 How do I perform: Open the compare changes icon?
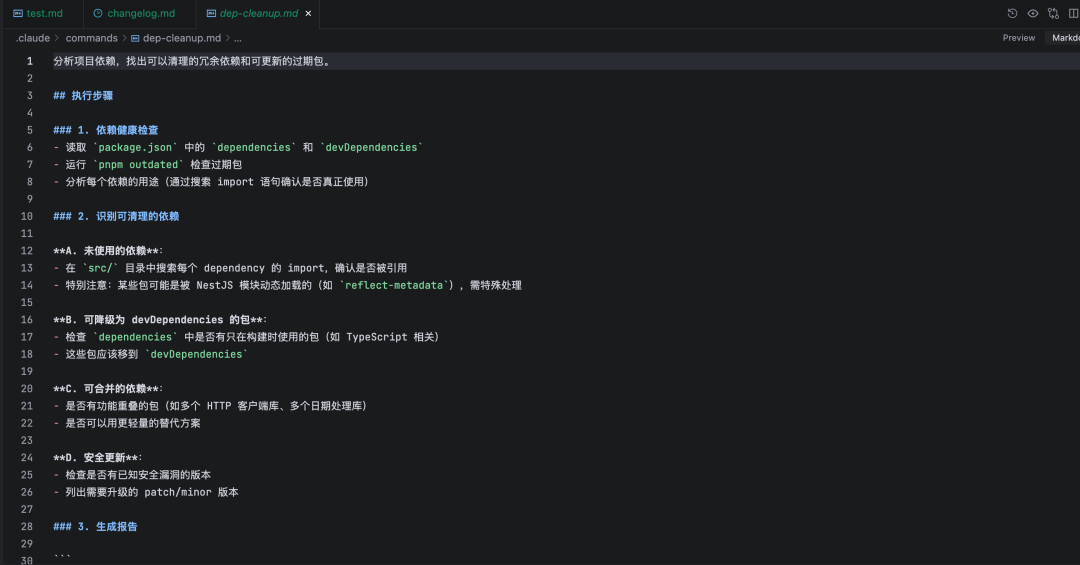[1053, 13]
